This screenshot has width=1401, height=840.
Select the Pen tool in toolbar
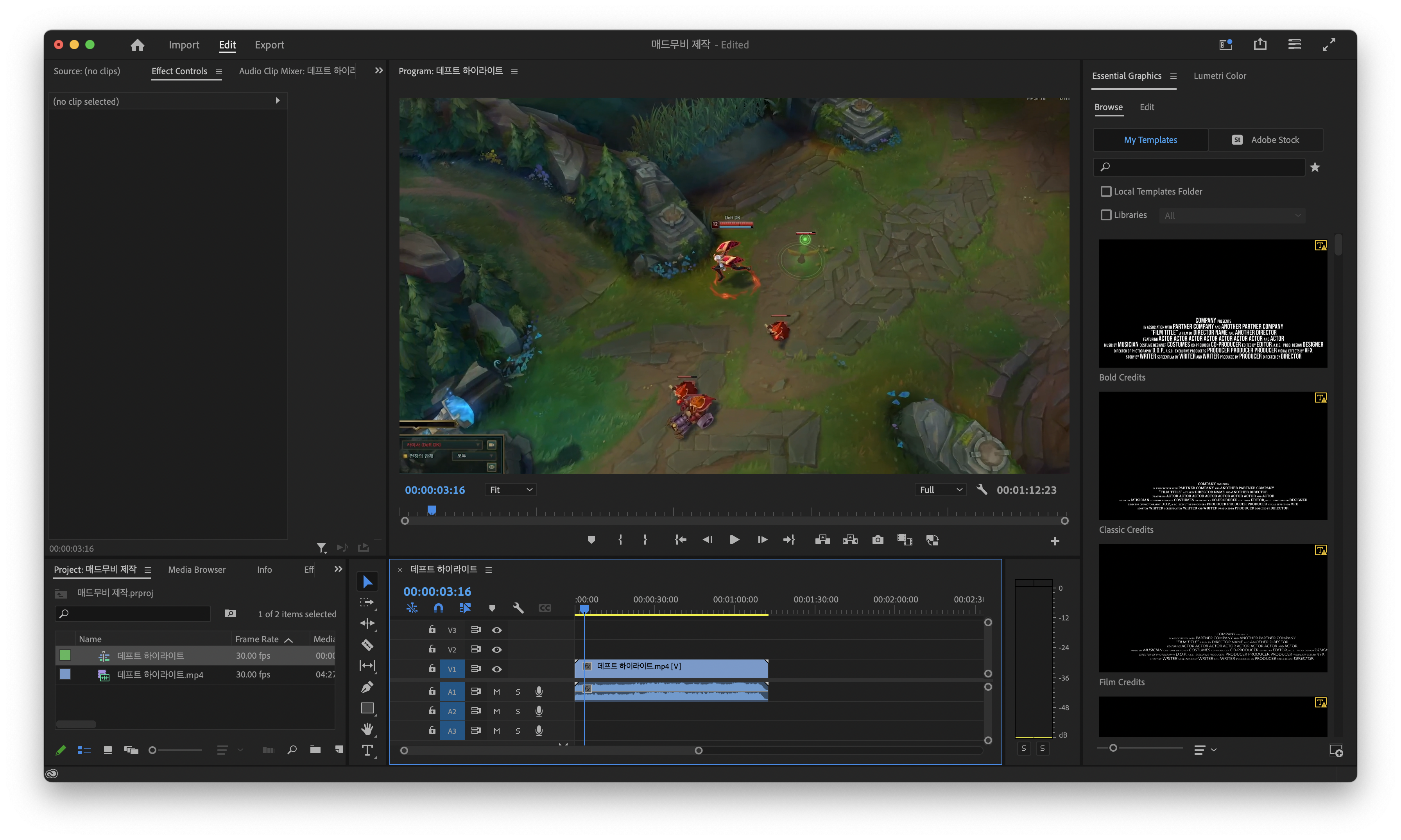(367, 687)
